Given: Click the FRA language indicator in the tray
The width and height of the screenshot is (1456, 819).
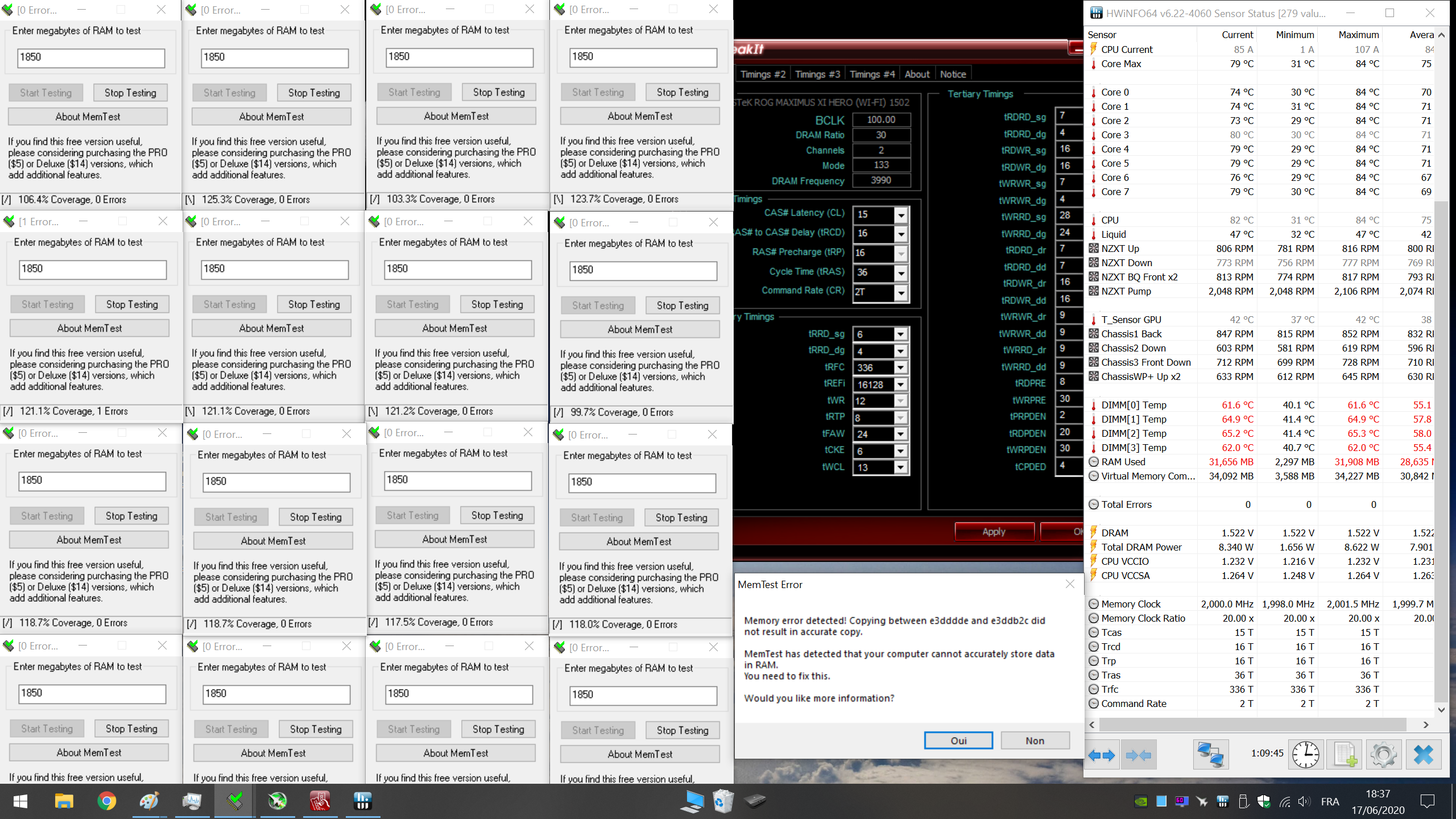Looking at the screenshot, I should (1330, 802).
